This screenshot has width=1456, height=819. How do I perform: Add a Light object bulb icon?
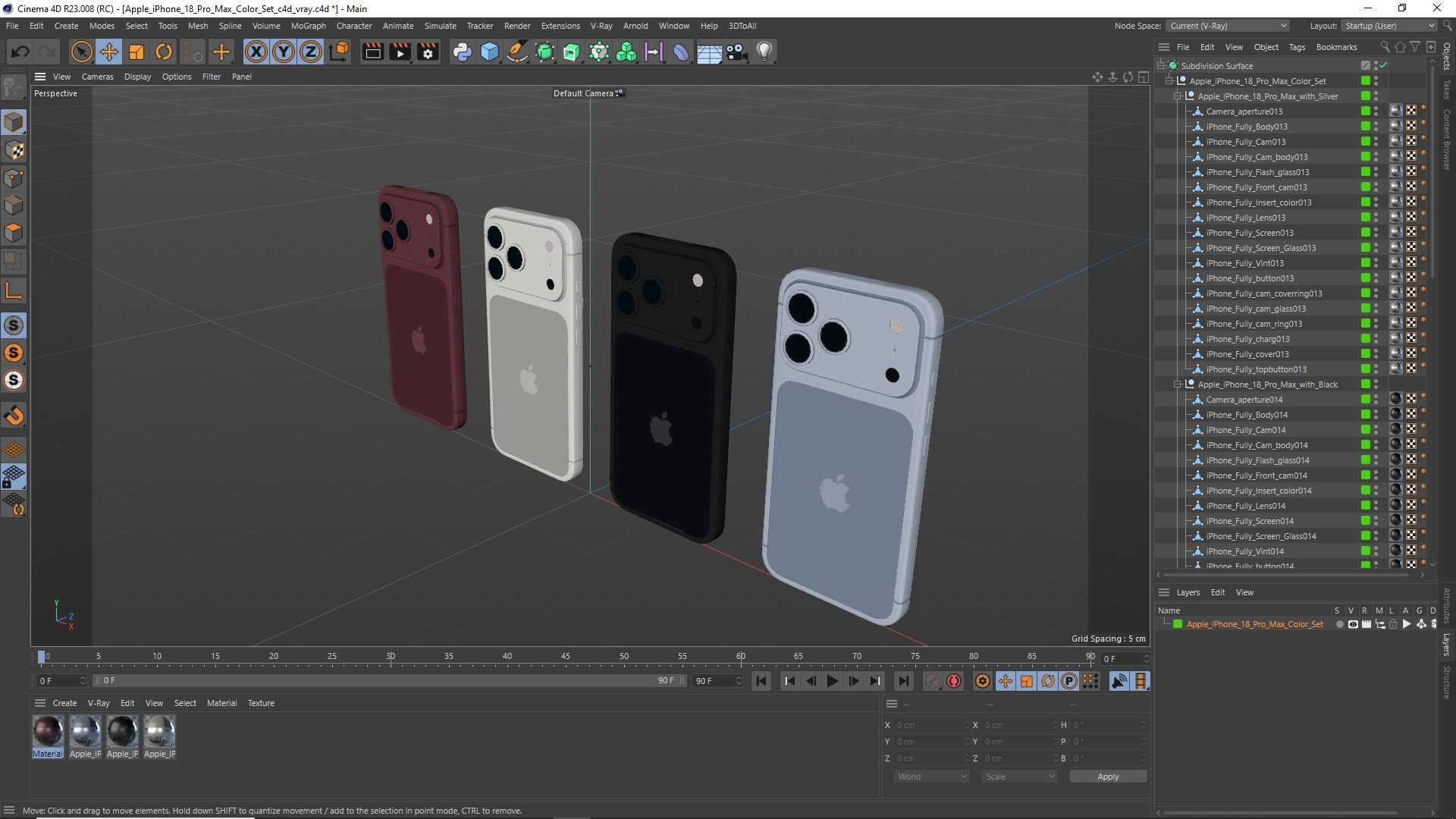coord(764,52)
